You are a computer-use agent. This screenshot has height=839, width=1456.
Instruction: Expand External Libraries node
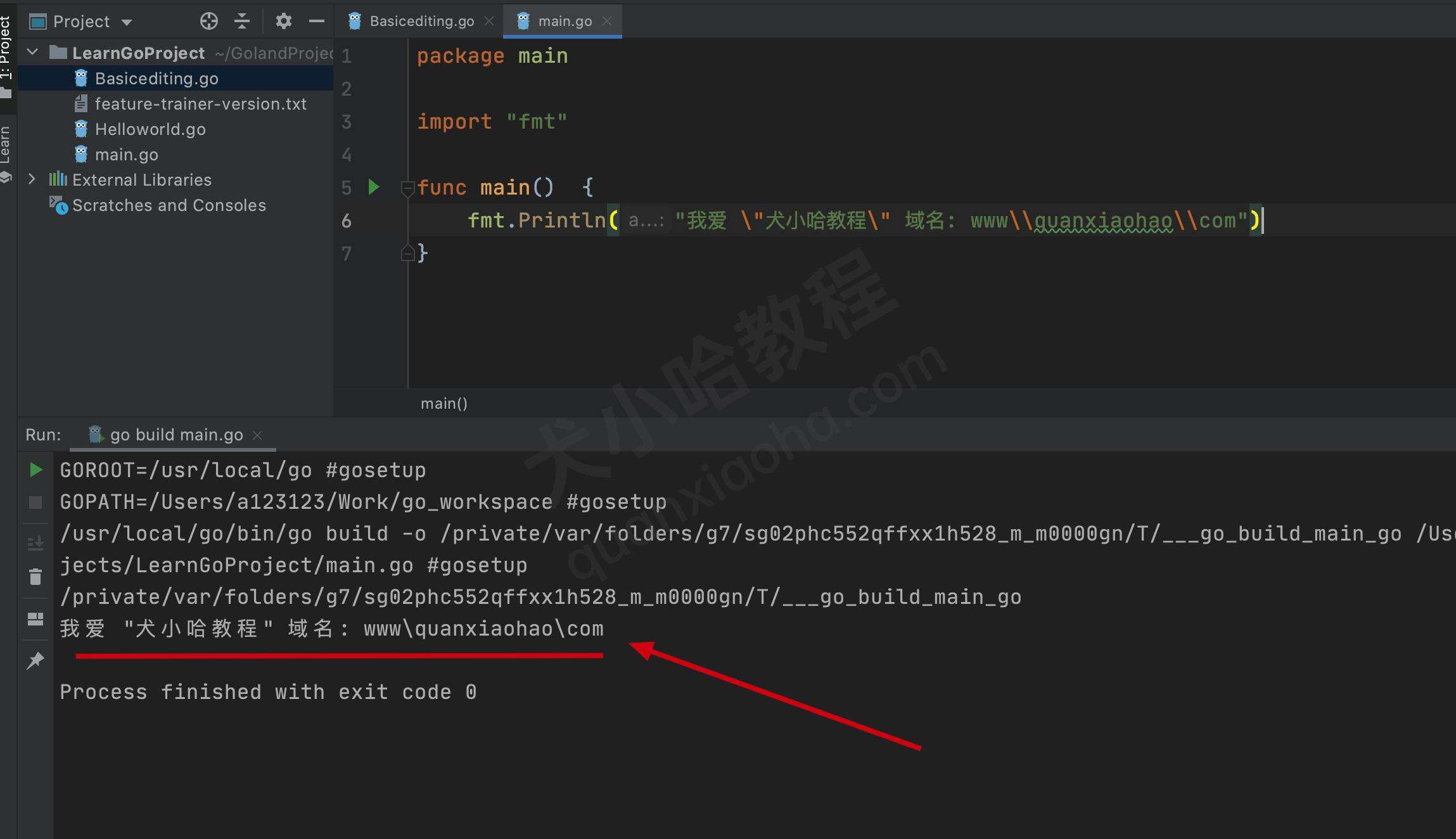(32, 179)
